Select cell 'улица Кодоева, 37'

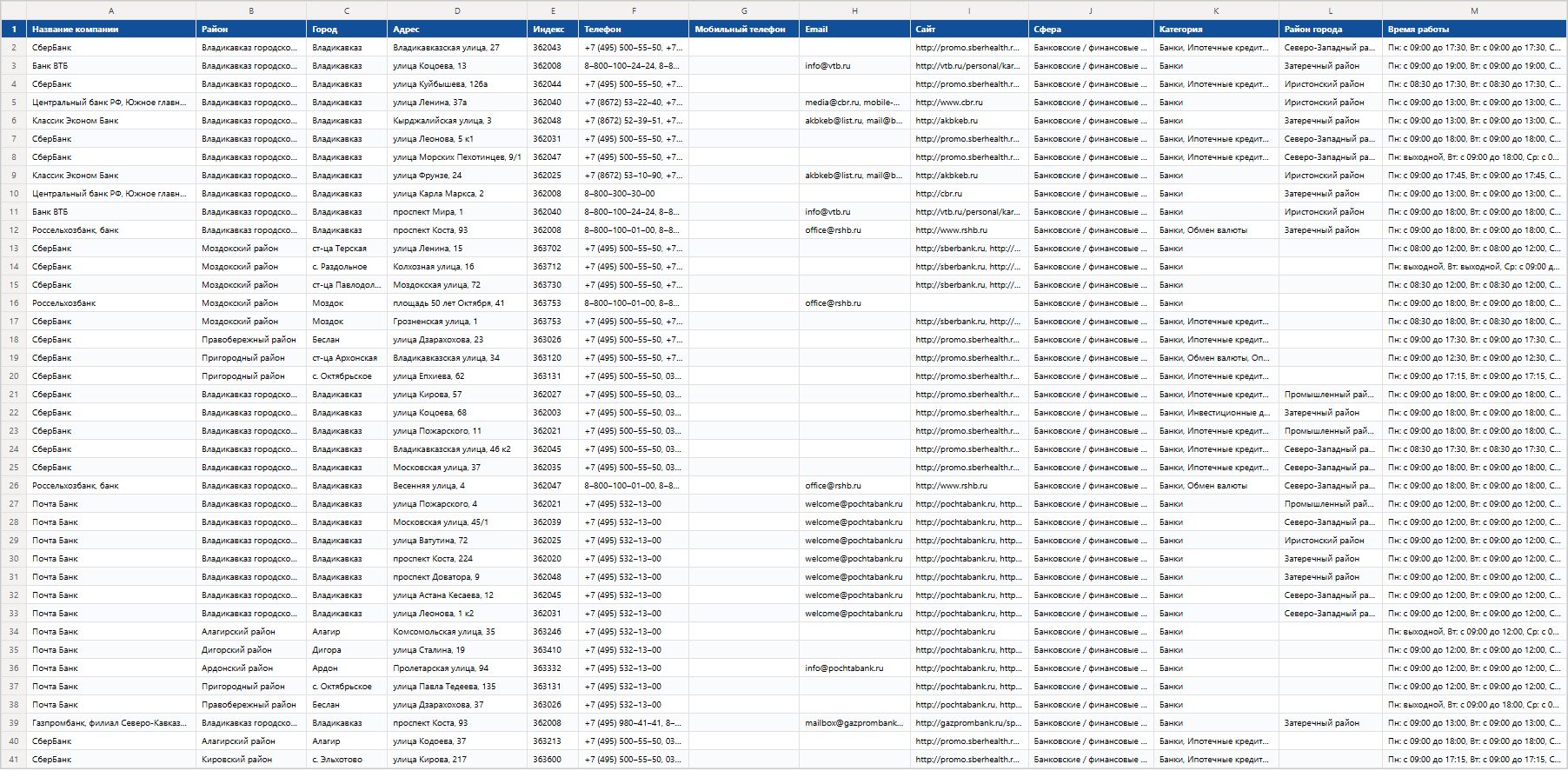[457, 741]
